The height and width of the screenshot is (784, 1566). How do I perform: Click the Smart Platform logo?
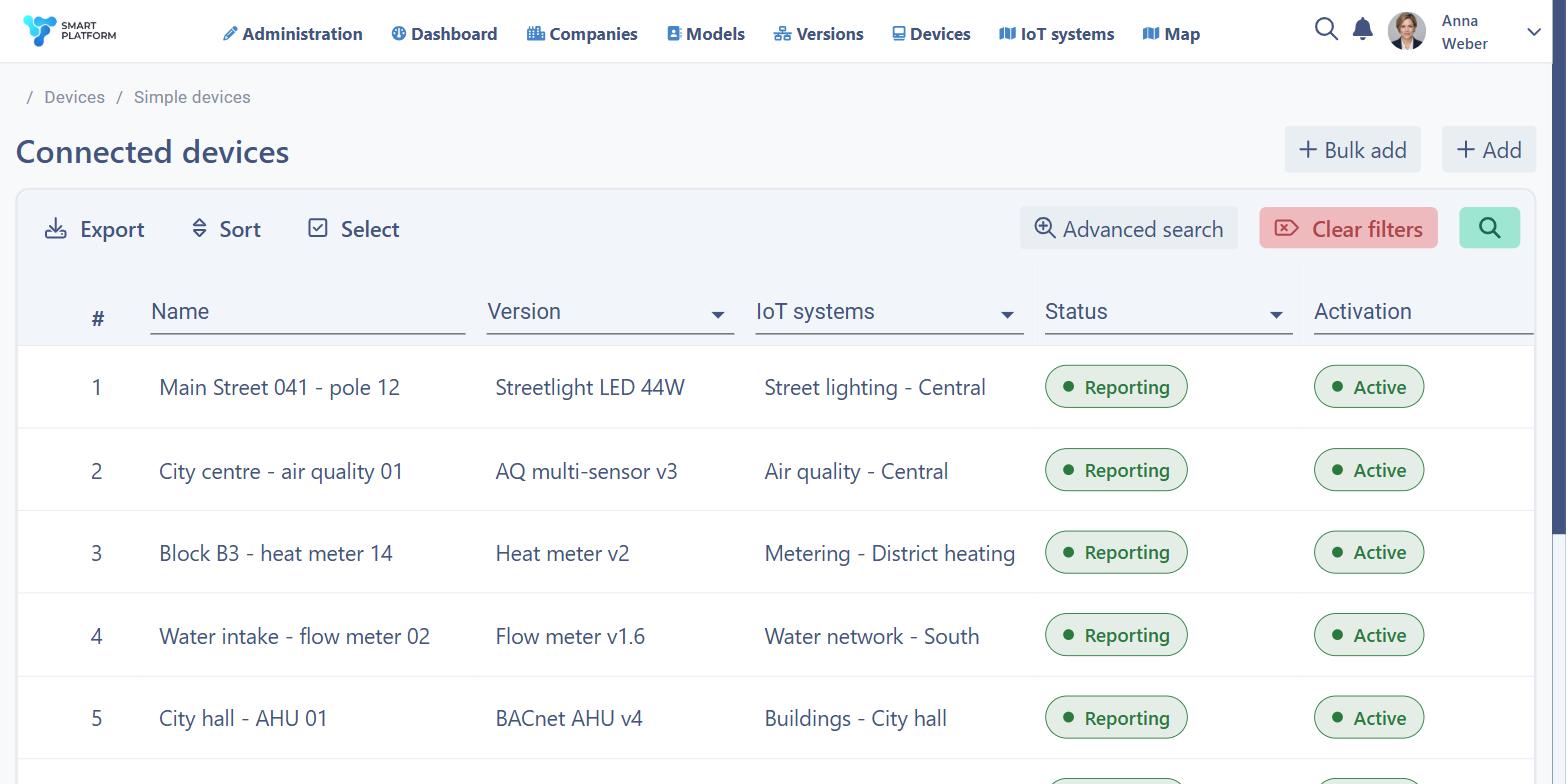tap(69, 31)
